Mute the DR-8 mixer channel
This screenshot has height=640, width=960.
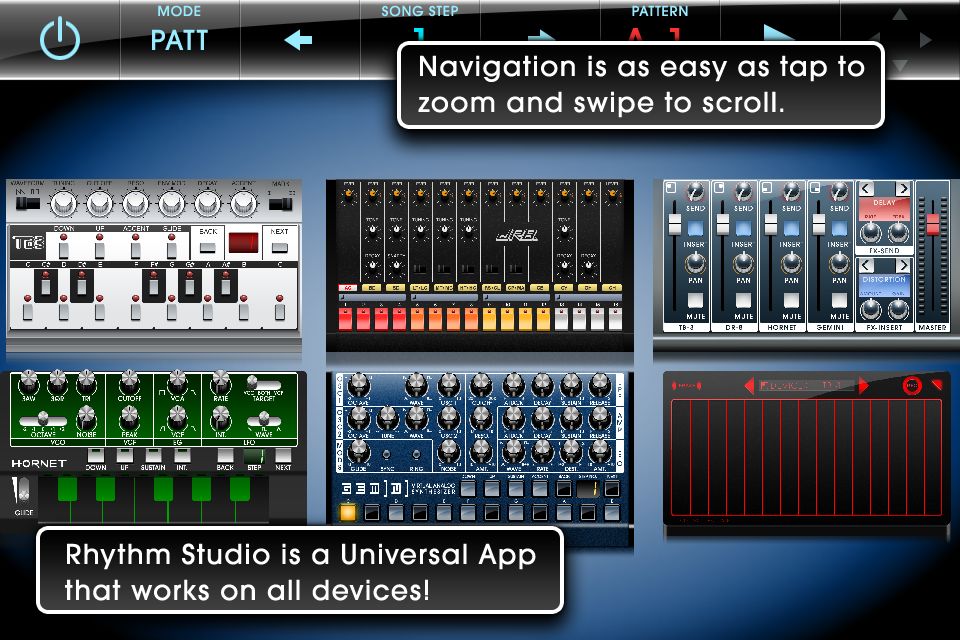point(743,300)
